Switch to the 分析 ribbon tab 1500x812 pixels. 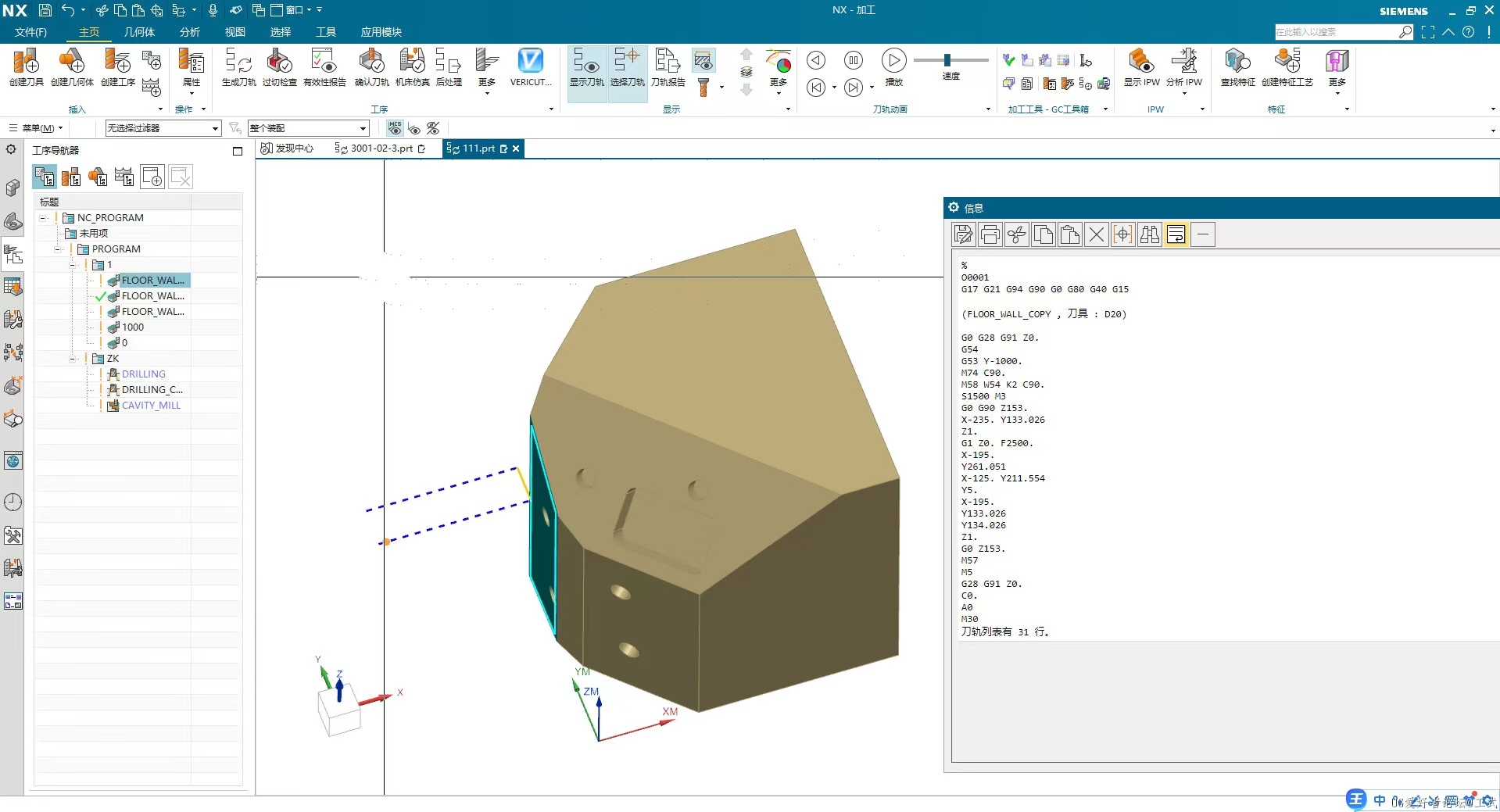click(190, 32)
